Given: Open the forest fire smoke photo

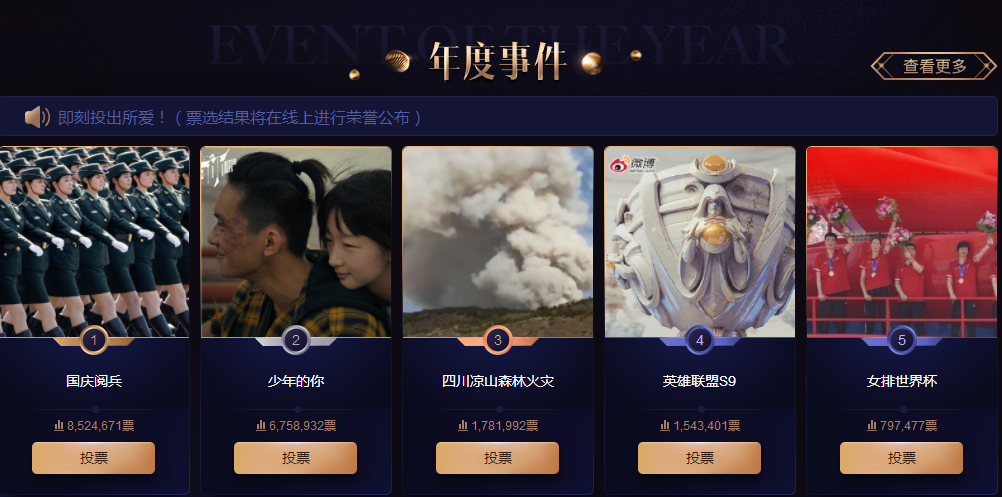Looking at the screenshot, I should (x=498, y=241).
